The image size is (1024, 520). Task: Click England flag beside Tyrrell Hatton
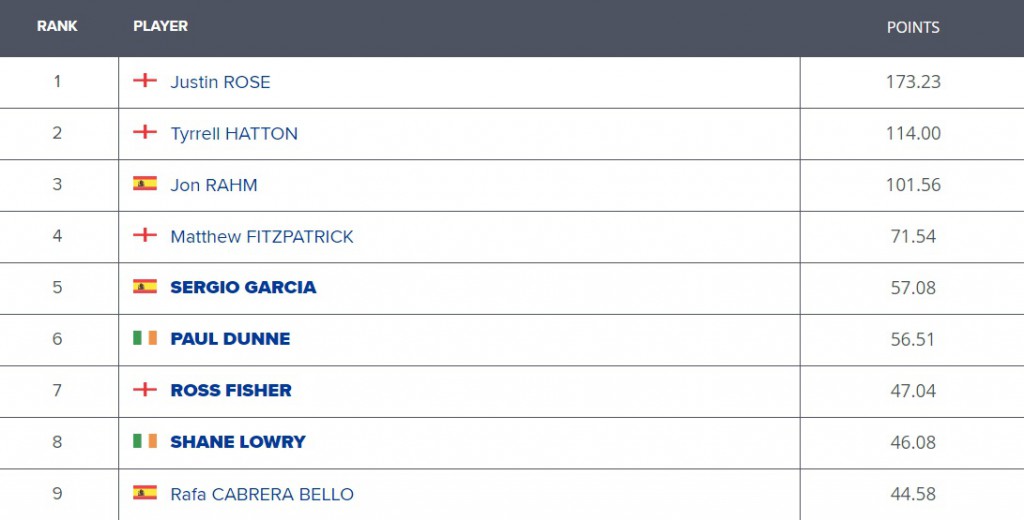[145, 132]
